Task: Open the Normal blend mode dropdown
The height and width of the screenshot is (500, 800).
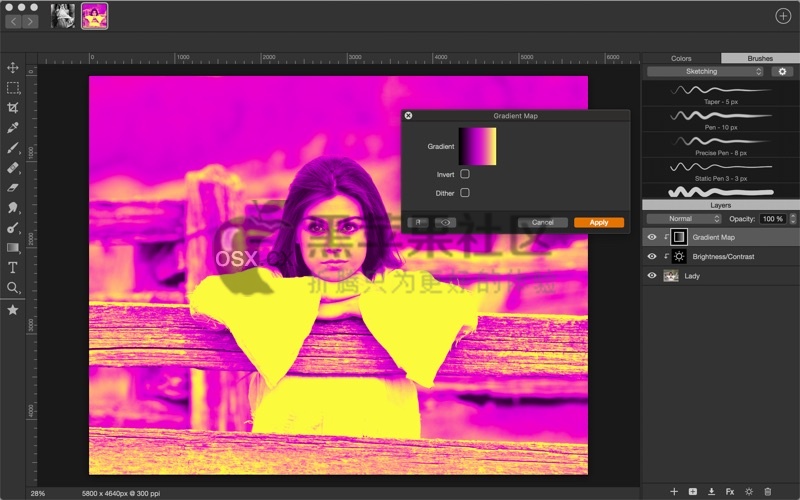Action: [x=684, y=218]
